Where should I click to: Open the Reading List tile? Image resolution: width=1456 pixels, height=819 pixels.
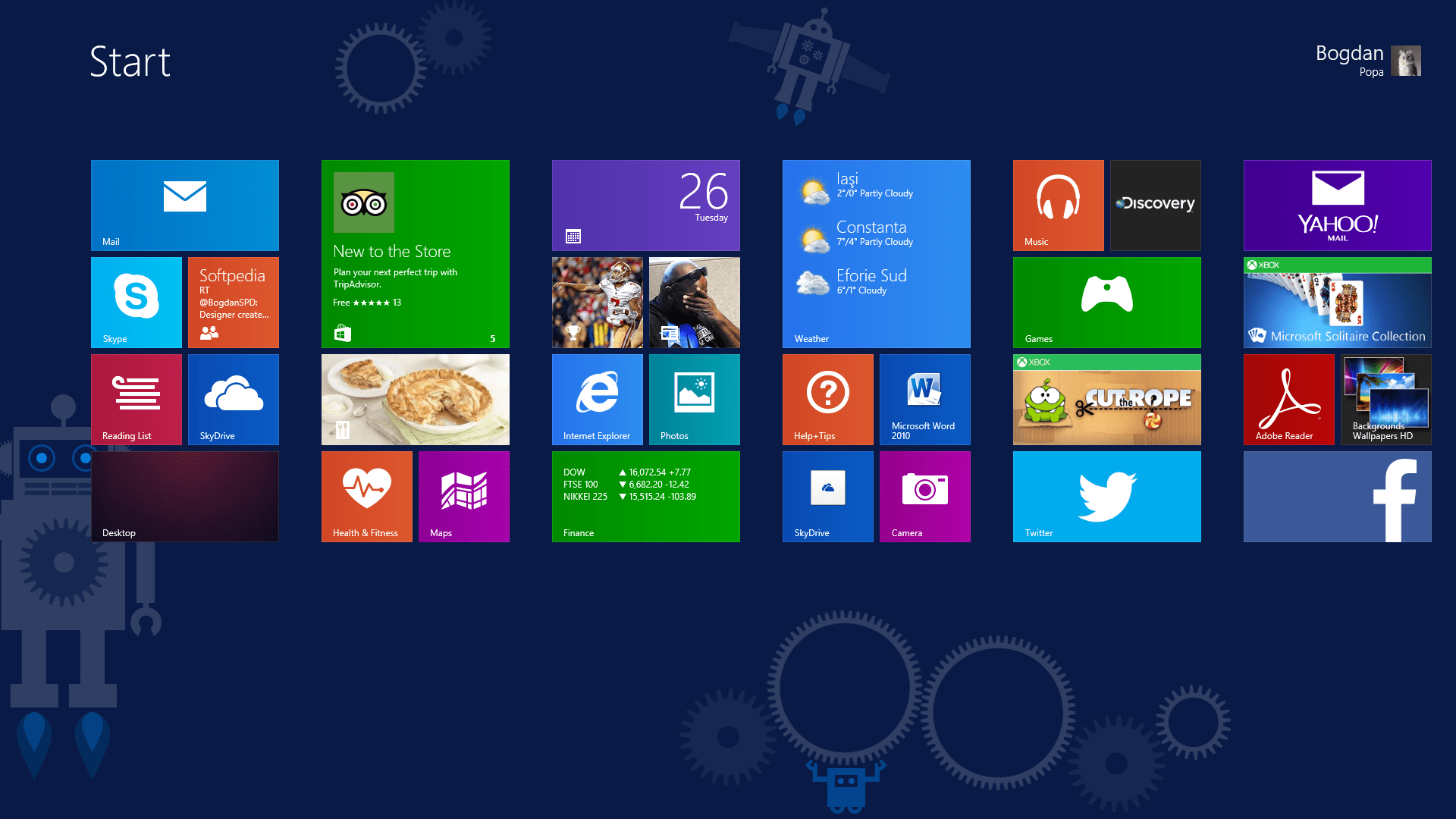point(136,399)
